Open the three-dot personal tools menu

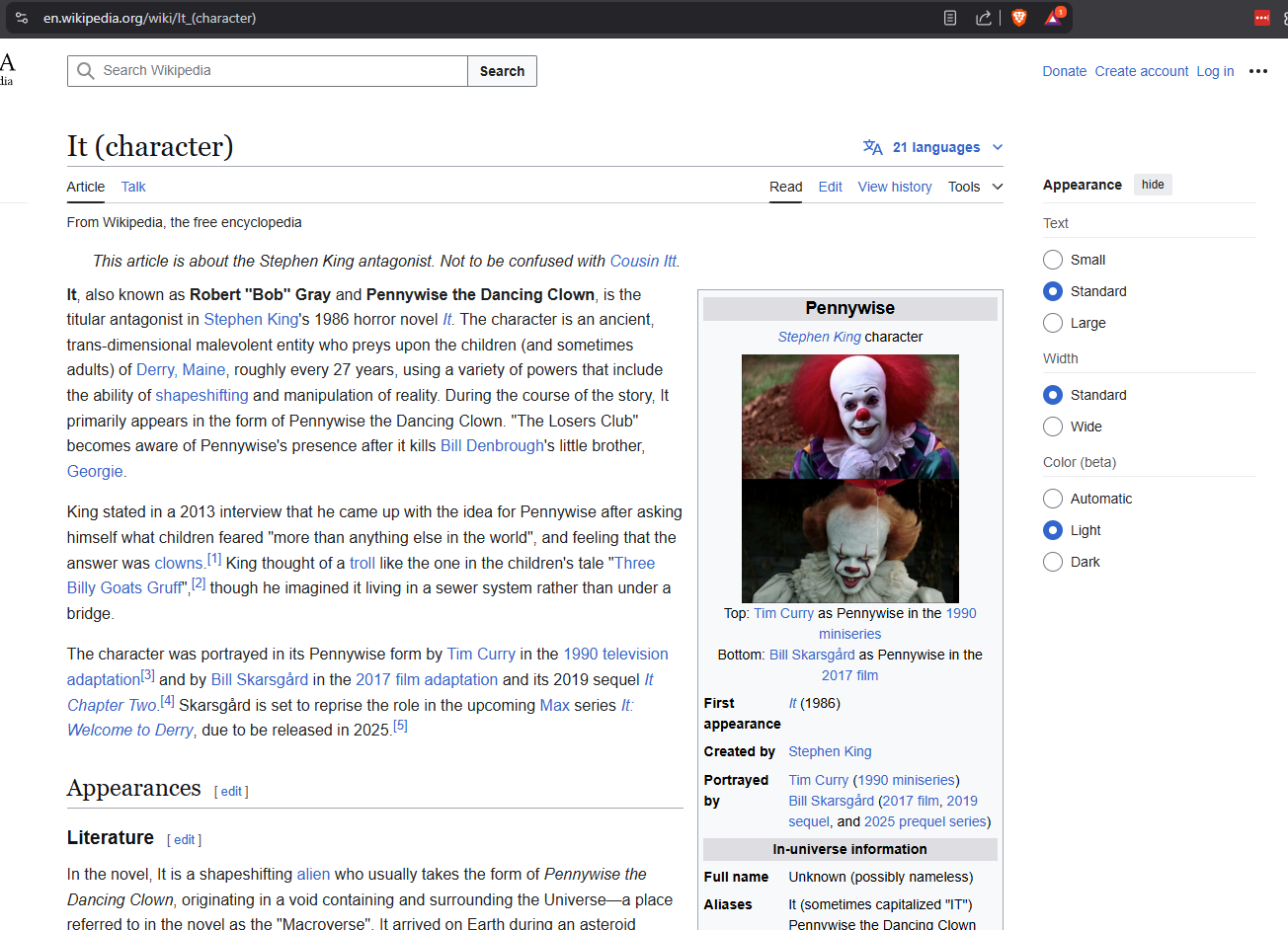1257,71
